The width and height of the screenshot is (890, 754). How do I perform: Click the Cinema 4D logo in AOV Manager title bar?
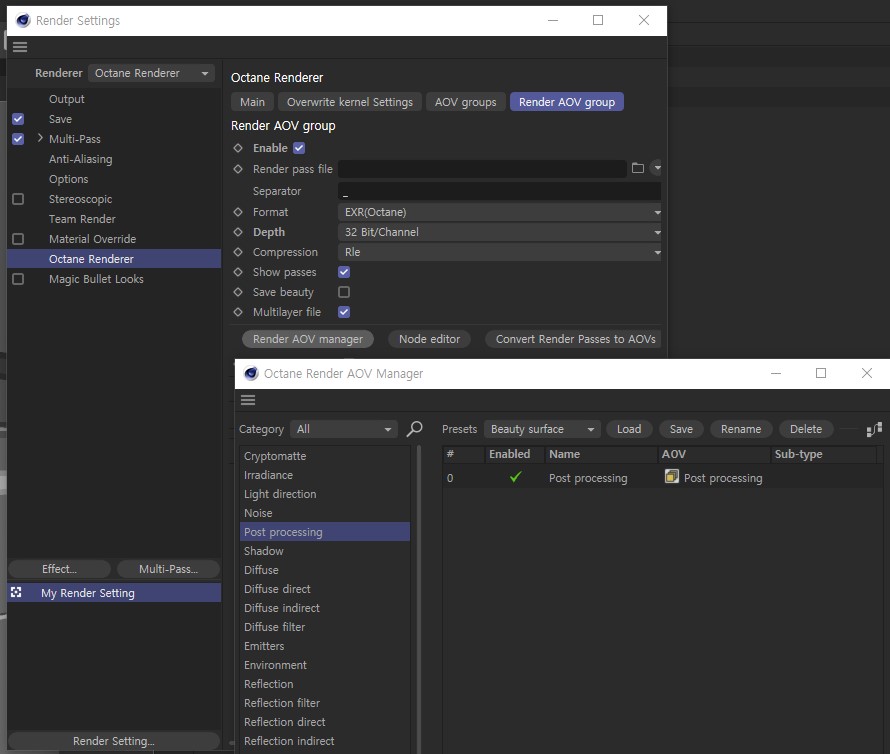pyautogui.click(x=251, y=373)
